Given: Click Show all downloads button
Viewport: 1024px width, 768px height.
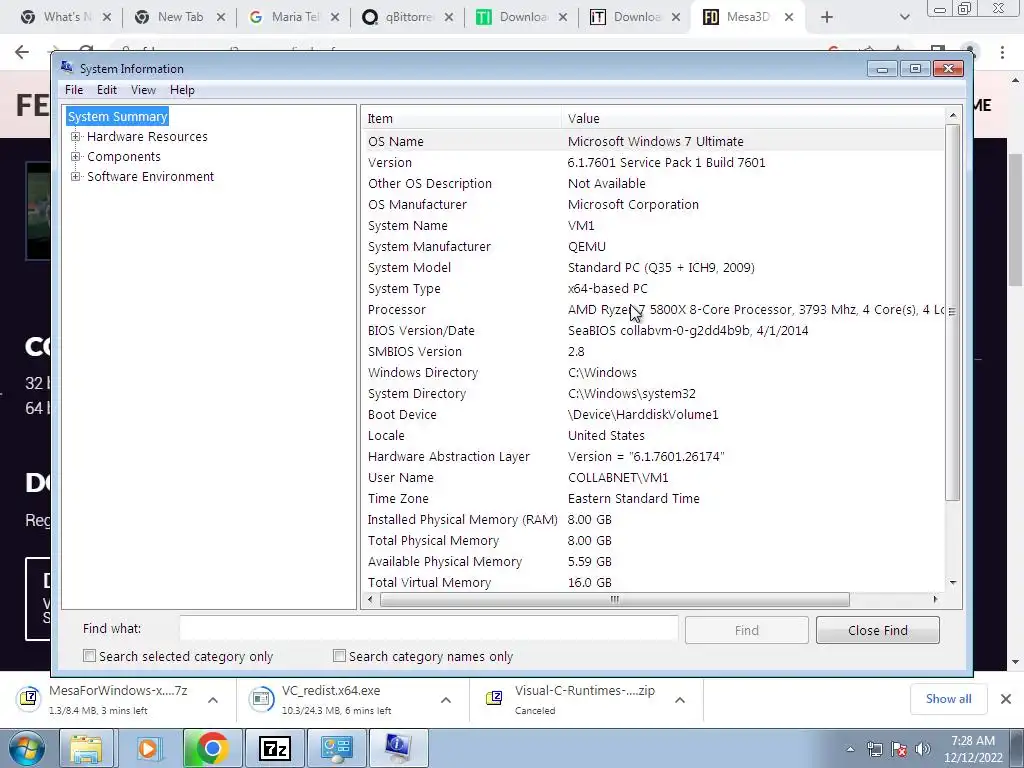Looking at the screenshot, I should click(x=948, y=699).
